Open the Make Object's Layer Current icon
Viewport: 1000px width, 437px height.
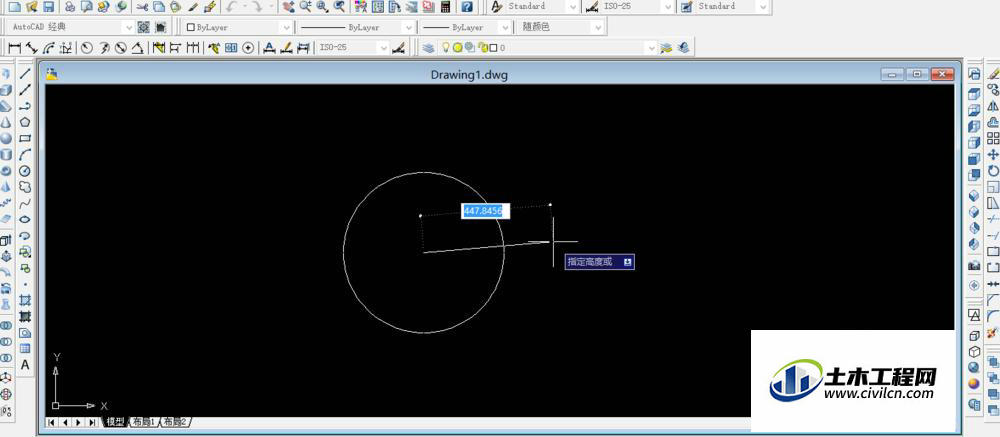click(666, 47)
